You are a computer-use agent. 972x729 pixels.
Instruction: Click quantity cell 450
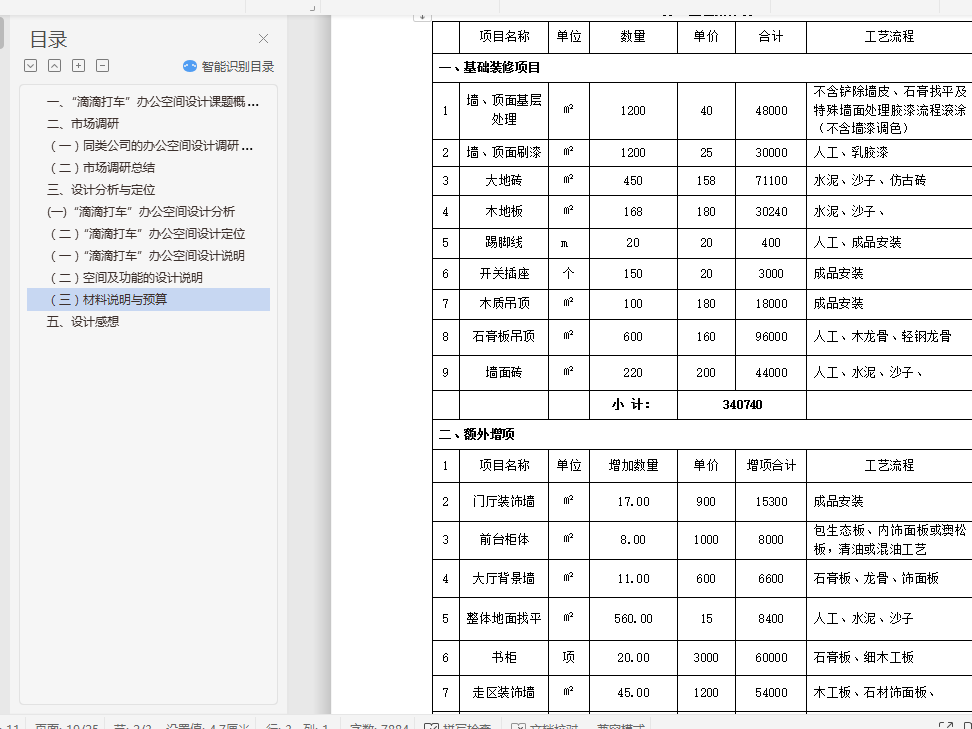[x=633, y=181]
